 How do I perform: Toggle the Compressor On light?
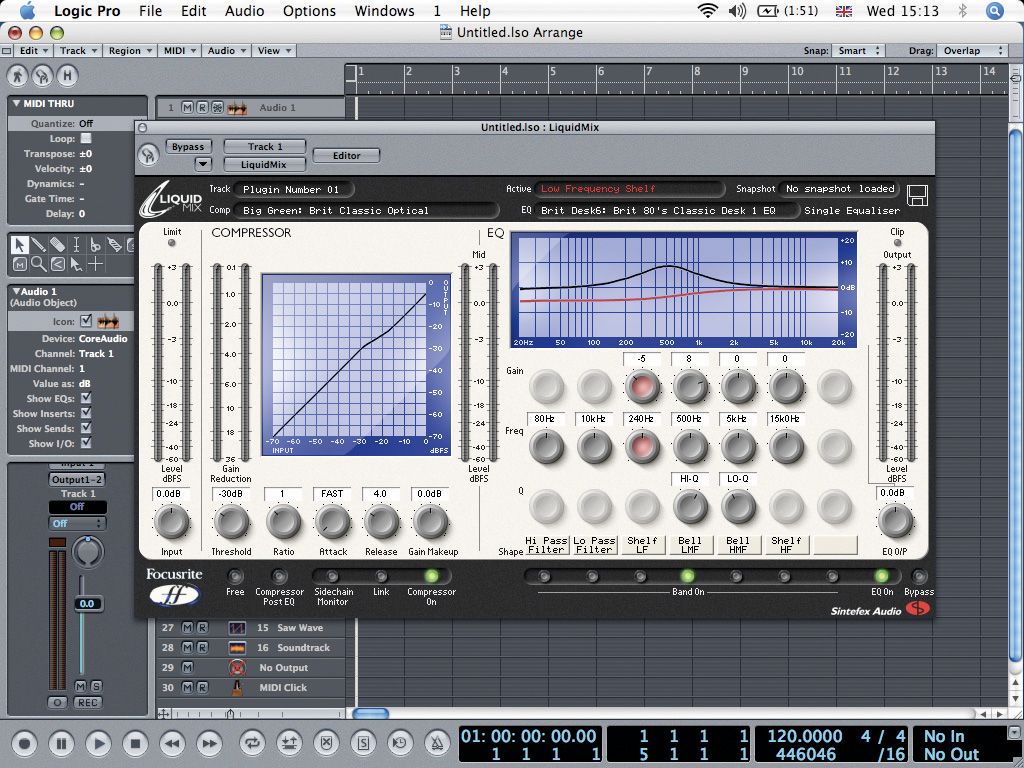(x=430, y=577)
